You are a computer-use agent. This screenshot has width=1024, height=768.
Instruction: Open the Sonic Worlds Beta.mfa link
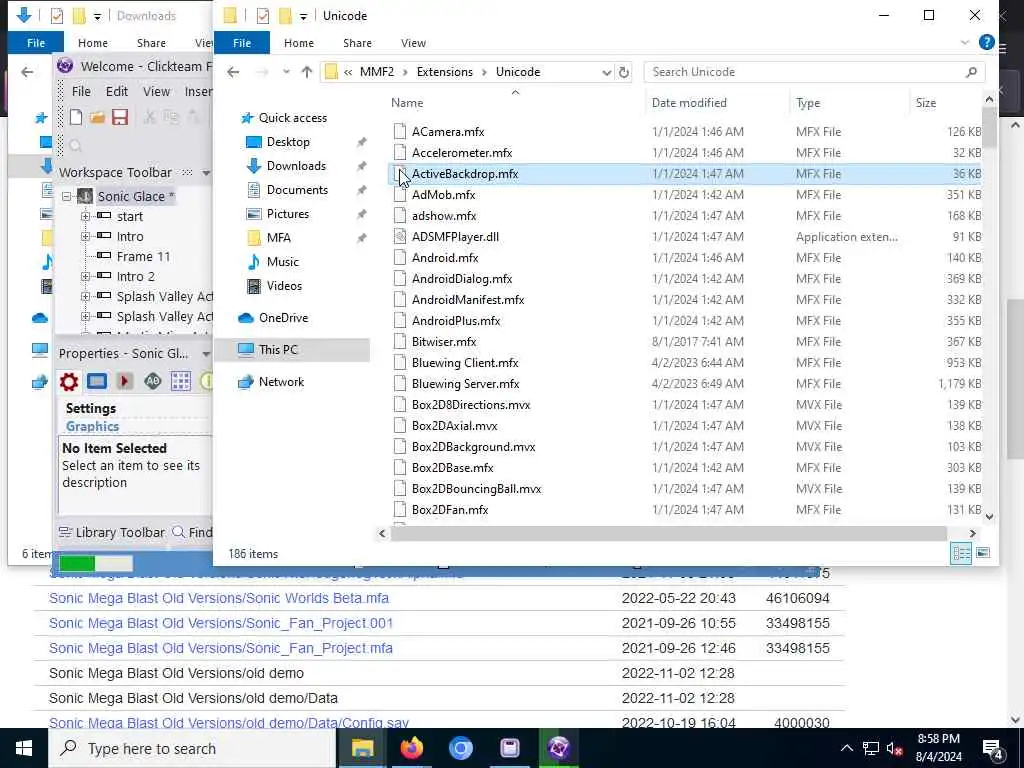(219, 598)
